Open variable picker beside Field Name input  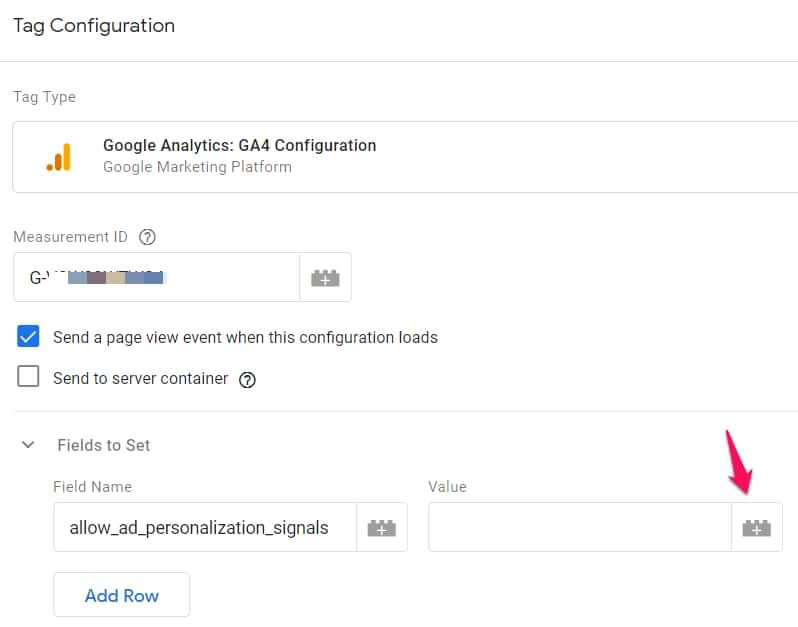(382, 528)
